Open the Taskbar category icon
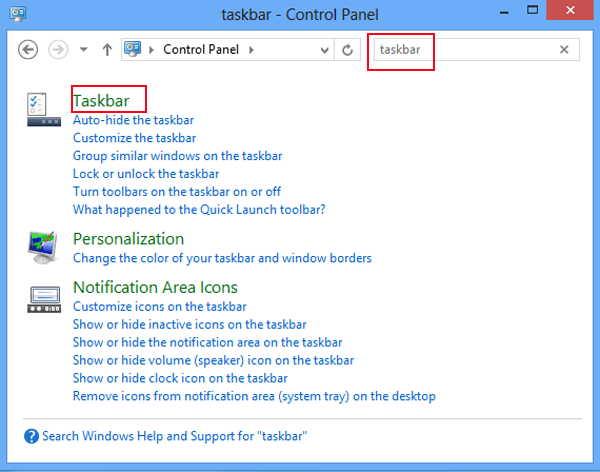This screenshot has width=600, height=472. [44, 109]
